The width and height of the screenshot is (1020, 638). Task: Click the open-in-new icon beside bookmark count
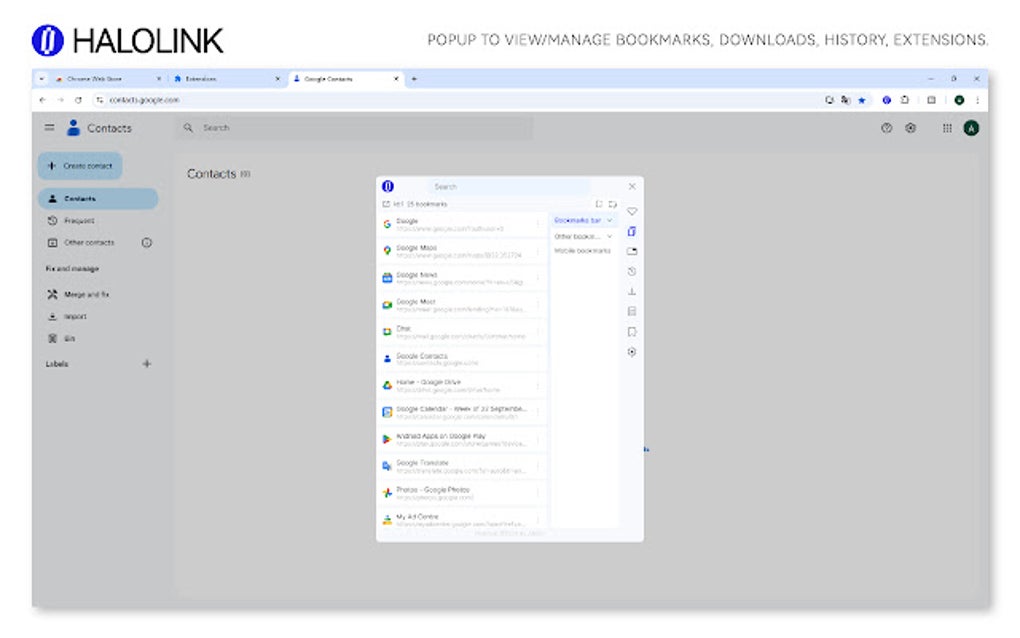tap(386, 204)
